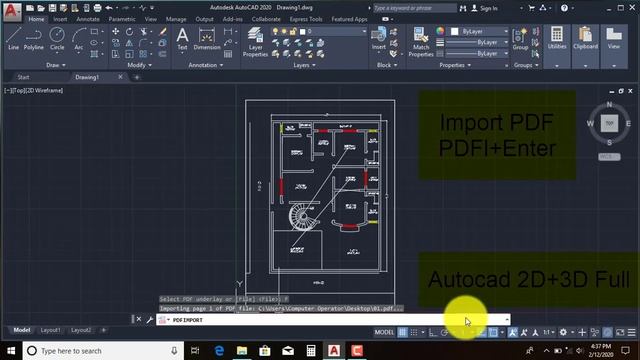Open the Clipboard panel

point(585,46)
